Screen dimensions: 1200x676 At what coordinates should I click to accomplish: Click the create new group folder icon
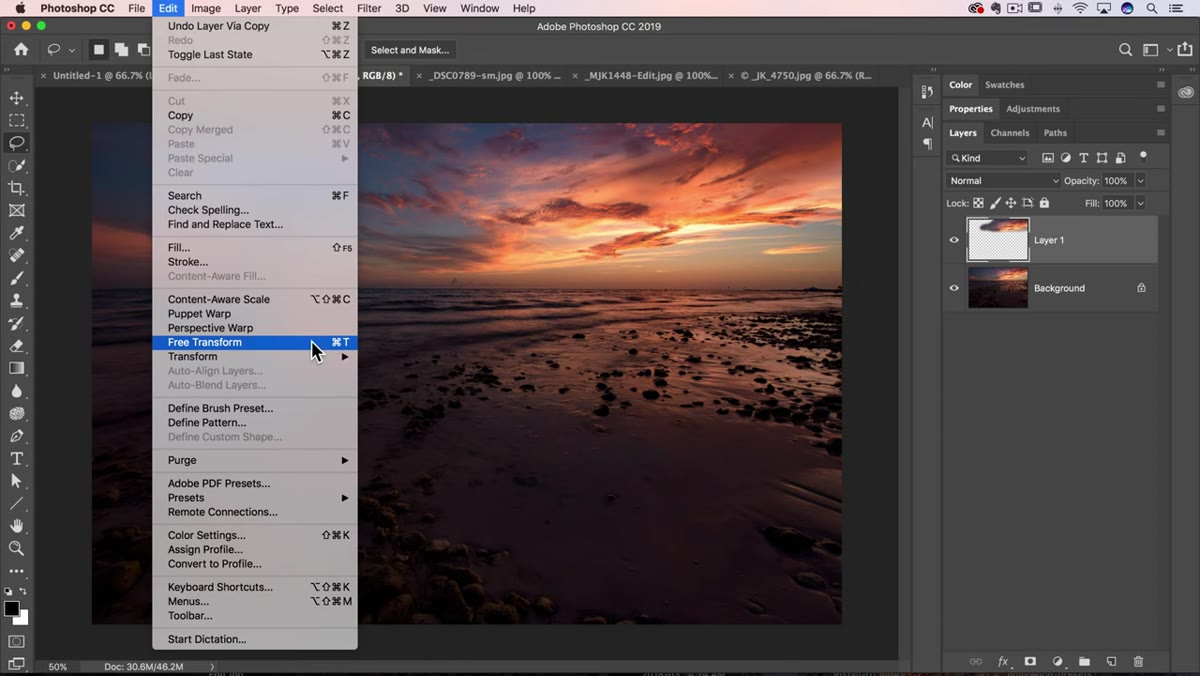1084,661
